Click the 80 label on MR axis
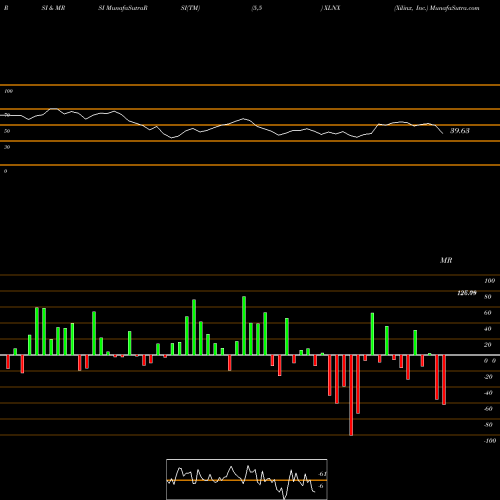 point(488,297)
